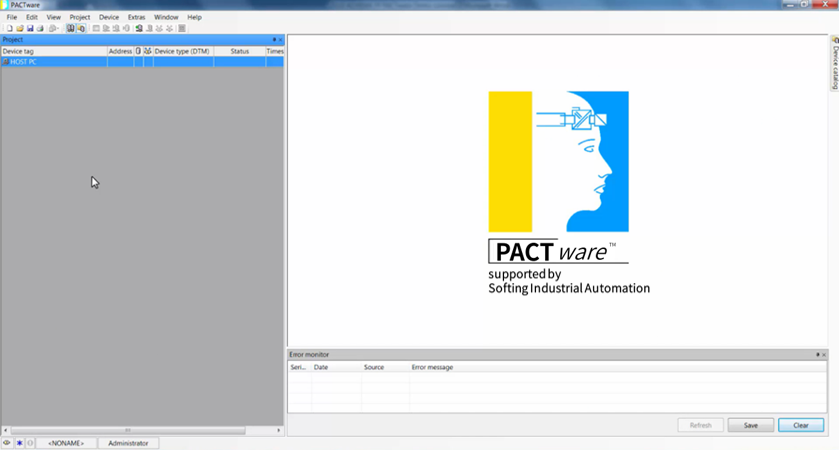Image resolution: width=839 pixels, height=450 pixels.
Task: Click the last toolbar icon with grid lines
Action: coord(182,28)
